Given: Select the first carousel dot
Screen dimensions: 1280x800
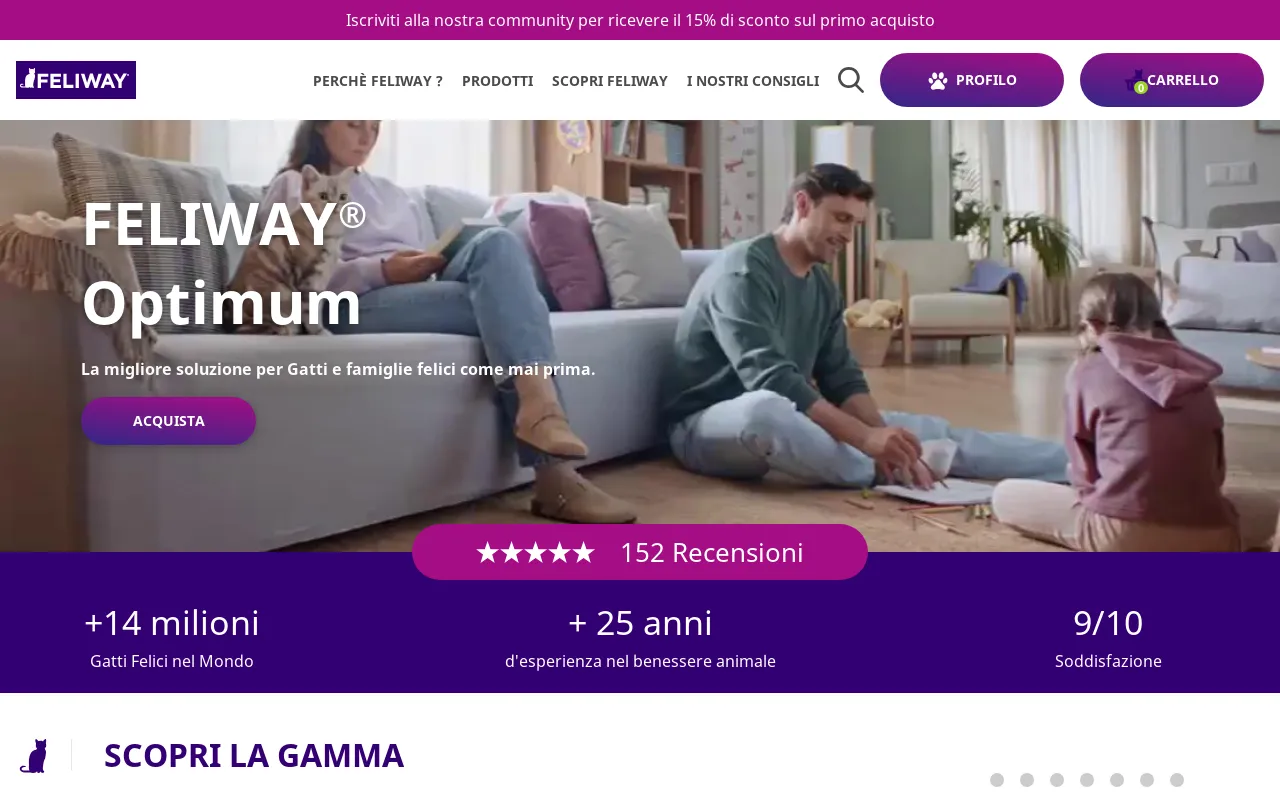Looking at the screenshot, I should pyautogui.click(x=997, y=780).
